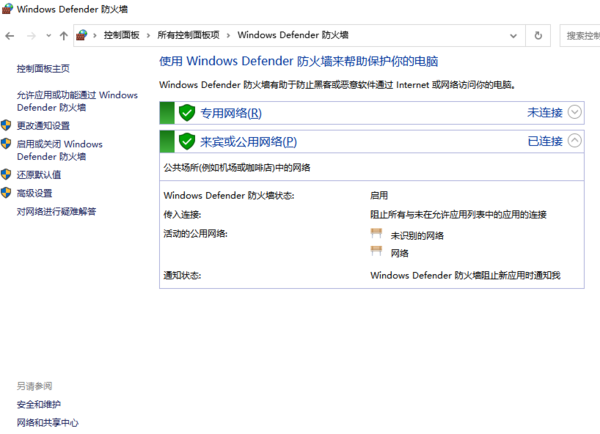Click the search control panel box

(x=580, y=35)
